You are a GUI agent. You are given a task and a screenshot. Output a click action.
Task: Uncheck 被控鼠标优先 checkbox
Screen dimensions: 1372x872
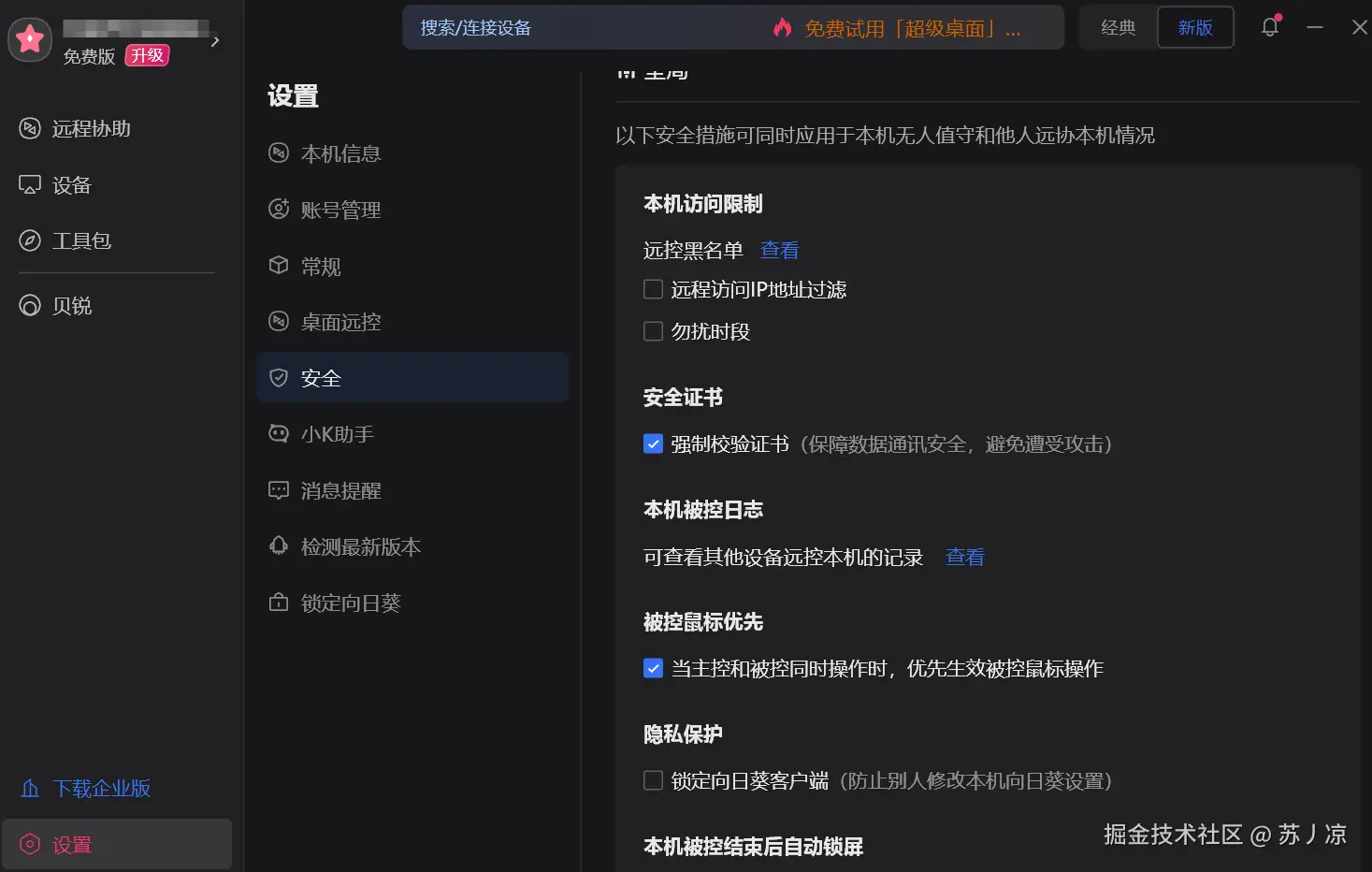click(654, 668)
